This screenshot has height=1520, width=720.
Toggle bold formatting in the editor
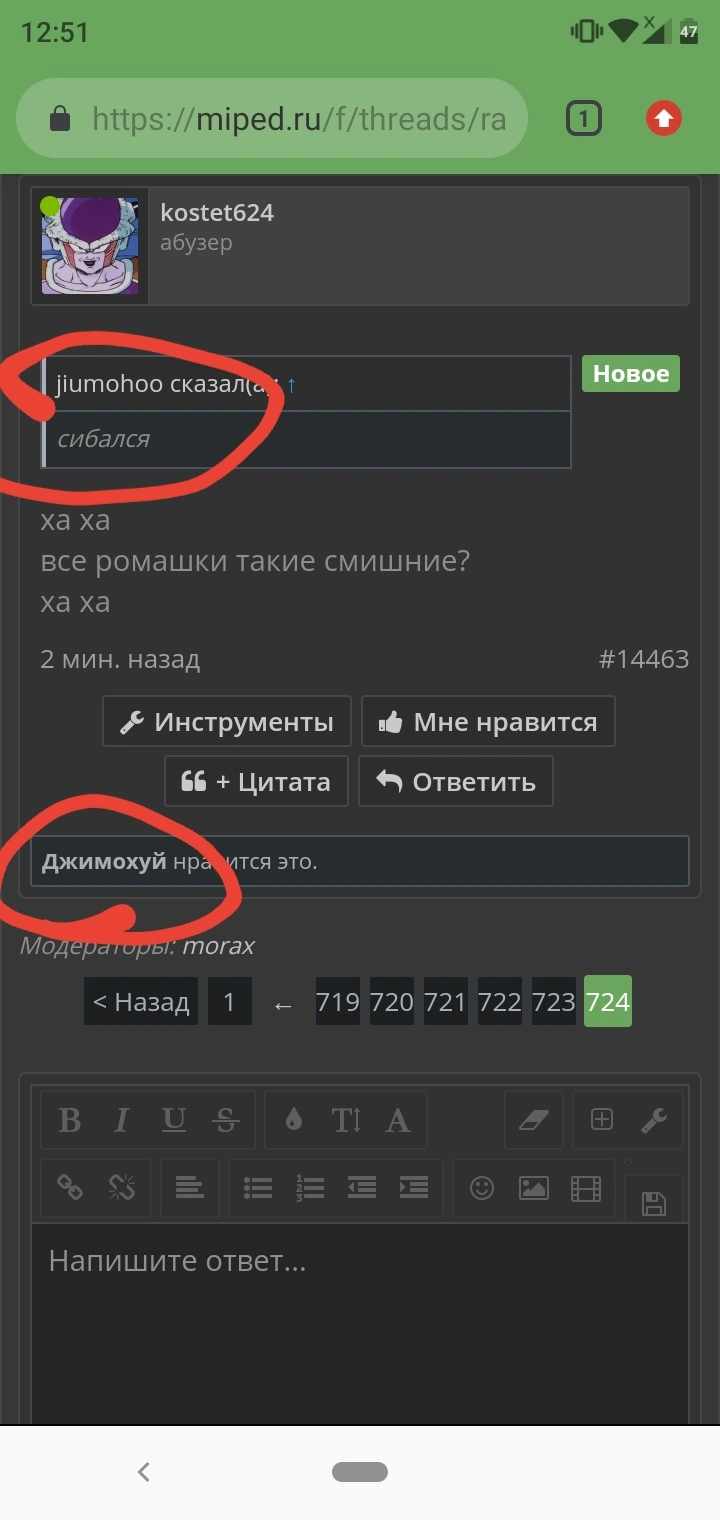pyautogui.click(x=70, y=1120)
